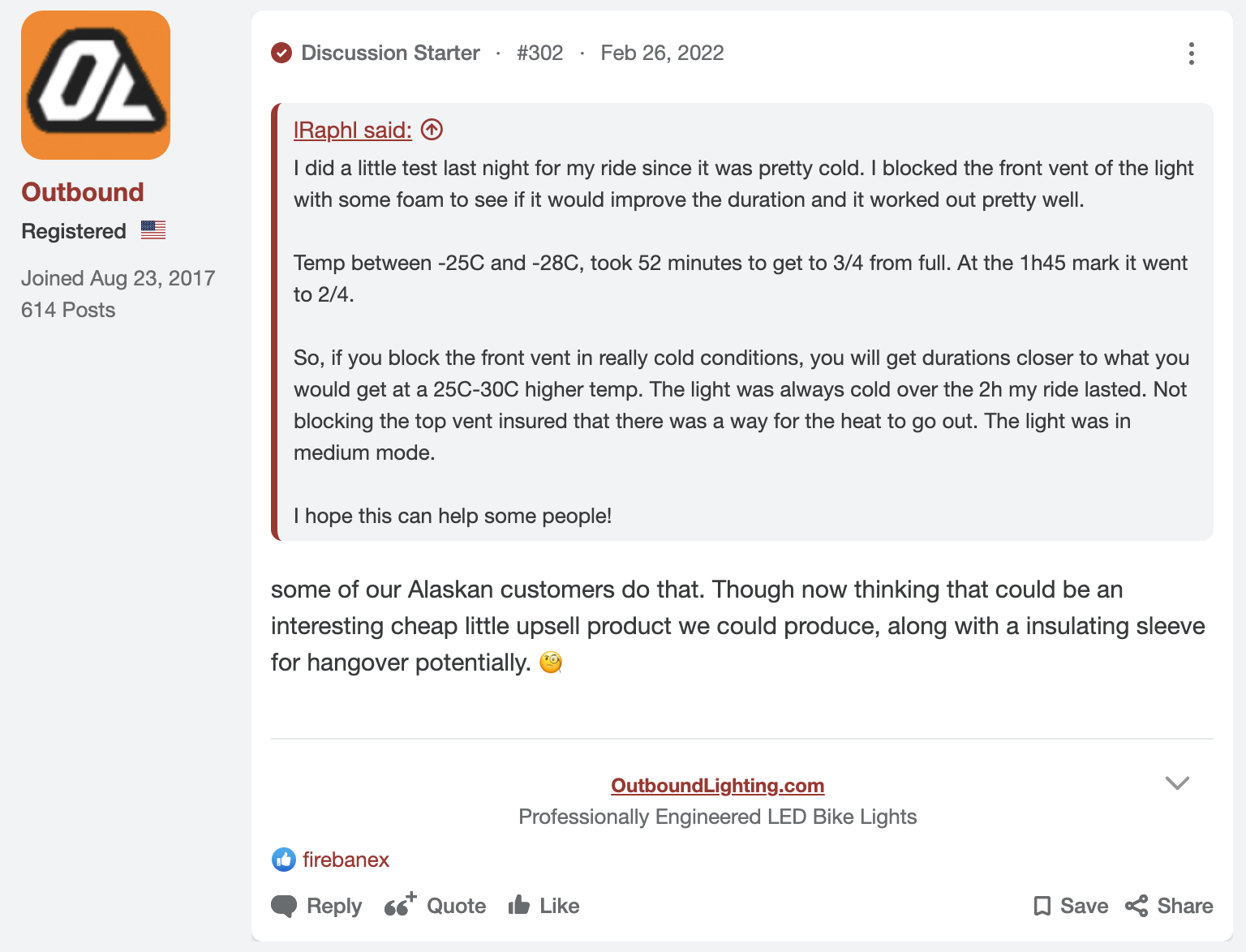Screen dimensions: 1246x952
Task: Click the thinking face emoji in post
Action: (x=551, y=663)
